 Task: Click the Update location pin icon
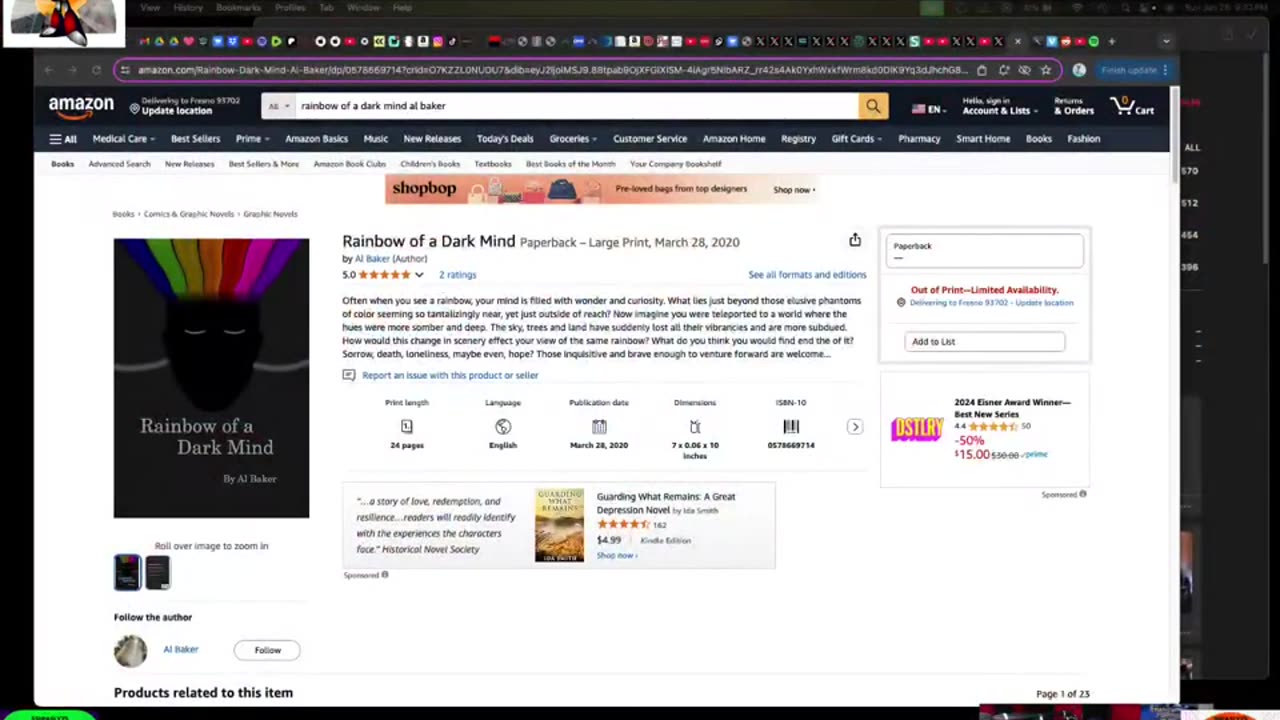[134, 107]
